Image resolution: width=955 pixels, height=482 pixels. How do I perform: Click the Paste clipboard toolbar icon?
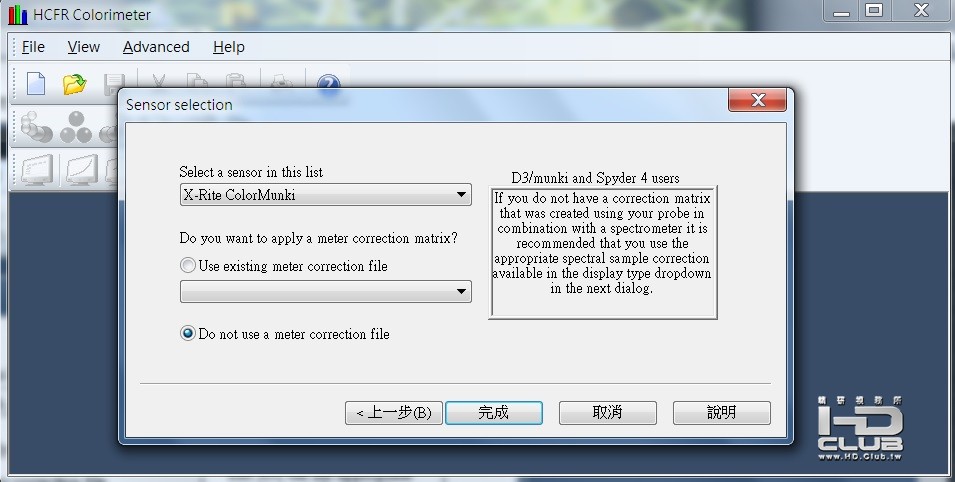[x=235, y=81]
